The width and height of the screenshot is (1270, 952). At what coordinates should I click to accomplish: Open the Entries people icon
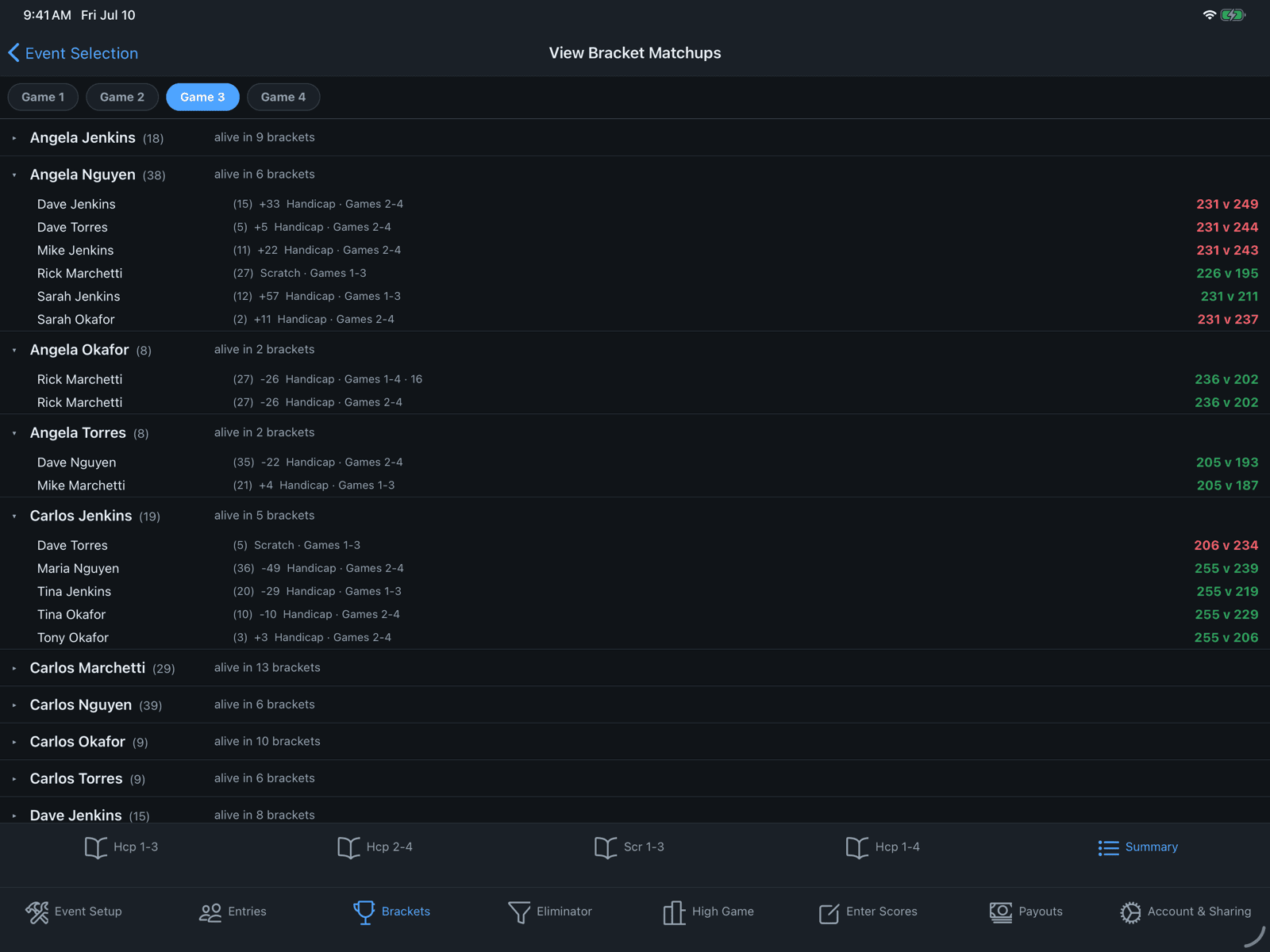210,912
